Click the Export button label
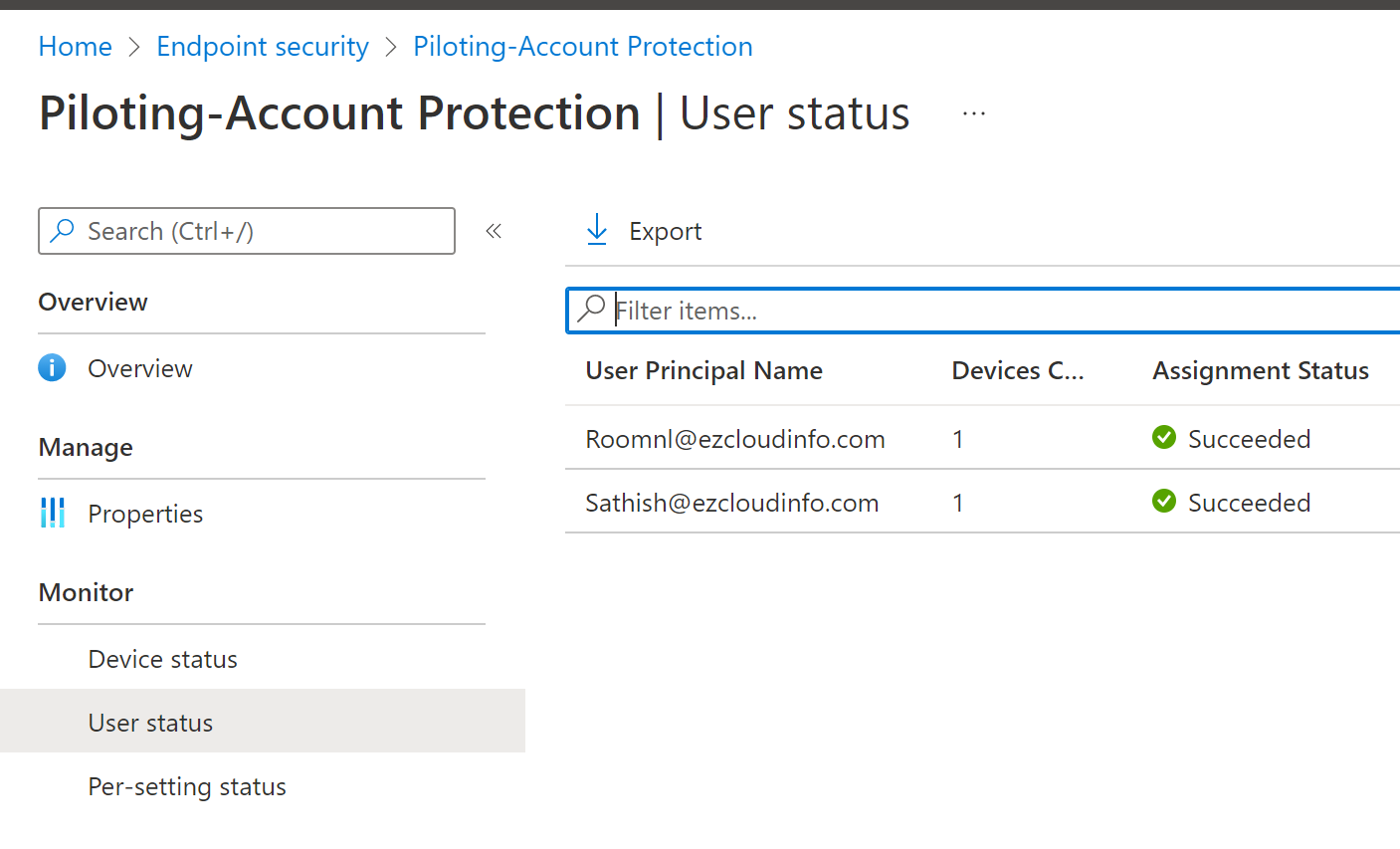 coord(665,231)
